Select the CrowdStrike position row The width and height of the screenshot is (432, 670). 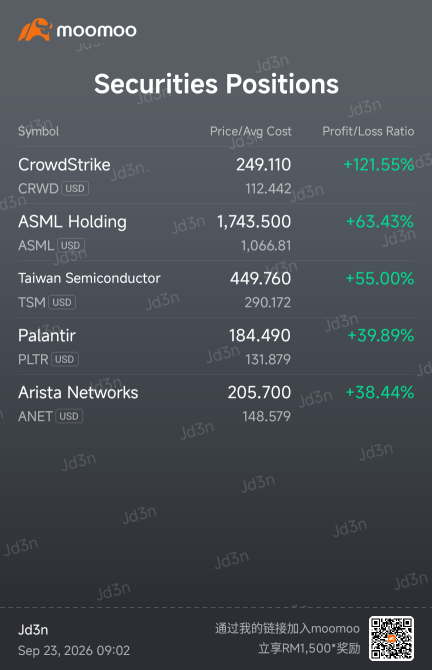tap(216, 175)
